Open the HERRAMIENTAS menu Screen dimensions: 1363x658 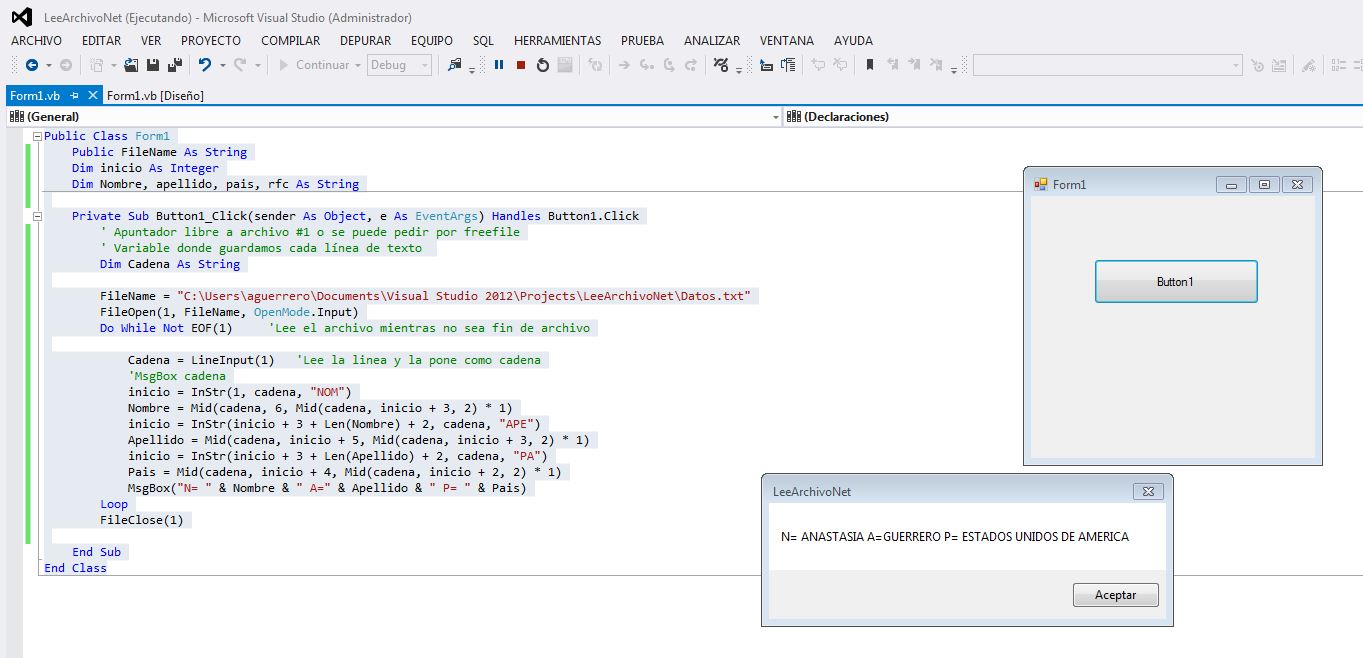558,41
